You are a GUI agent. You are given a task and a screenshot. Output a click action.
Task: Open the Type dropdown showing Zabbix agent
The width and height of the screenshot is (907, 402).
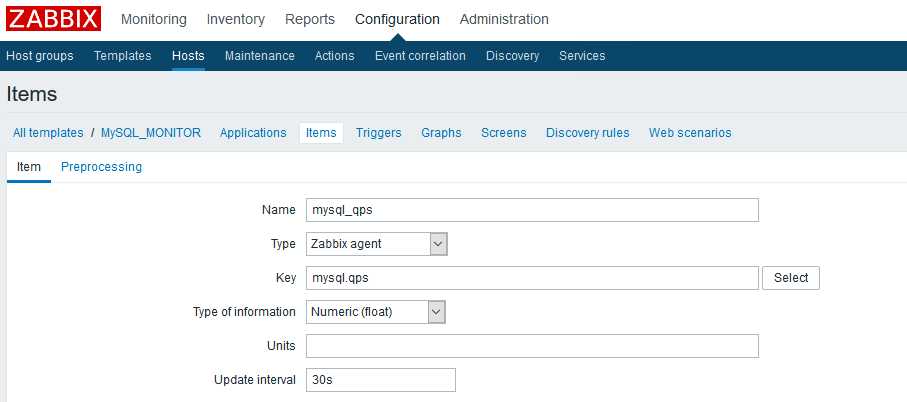[x=377, y=244]
